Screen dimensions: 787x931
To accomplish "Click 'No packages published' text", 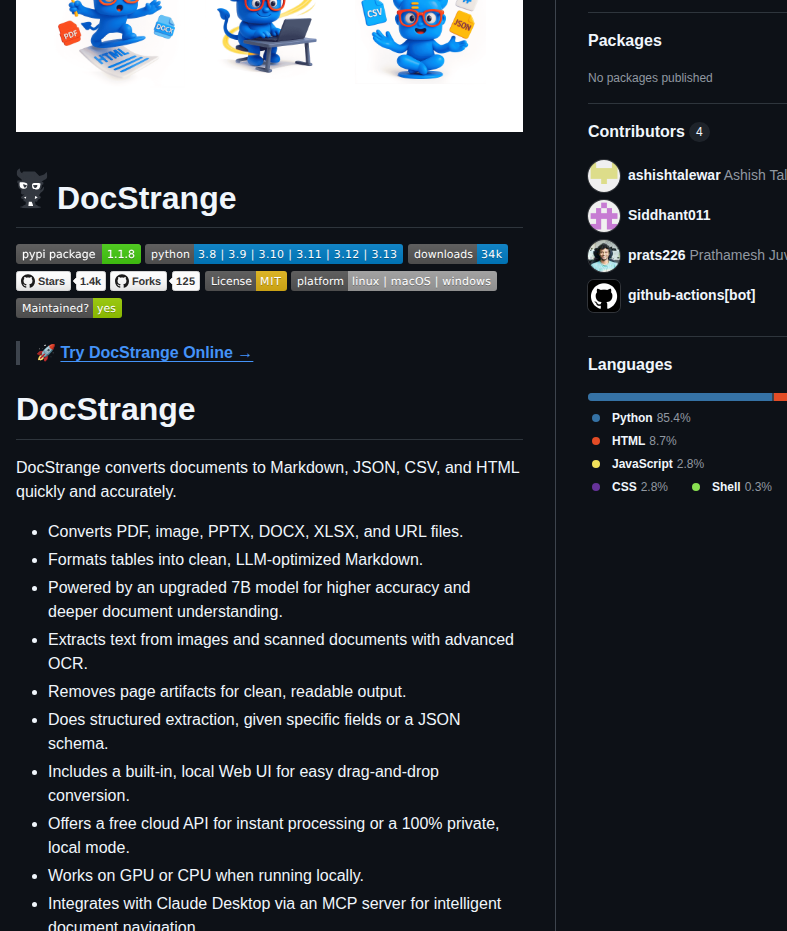I will point(650,78).
